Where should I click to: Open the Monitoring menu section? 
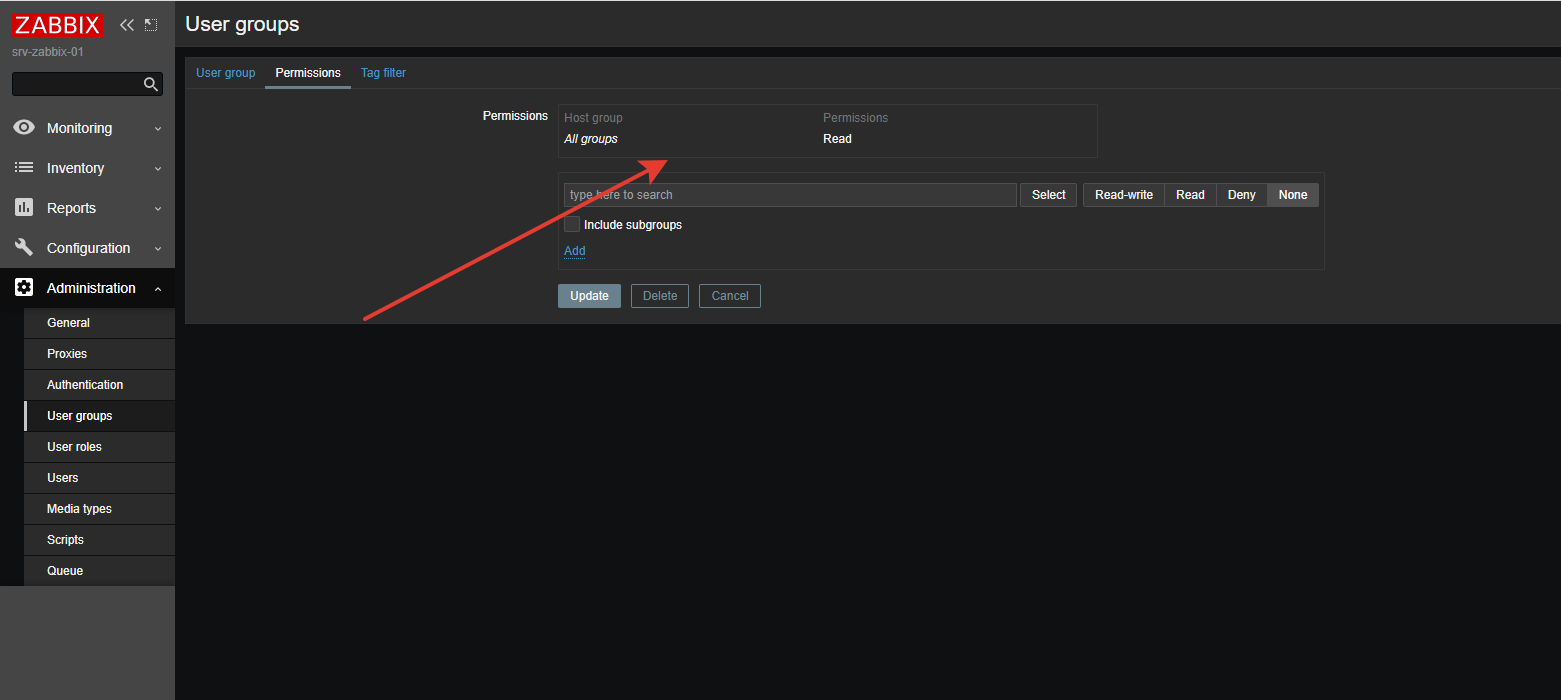tap(87, 128)
